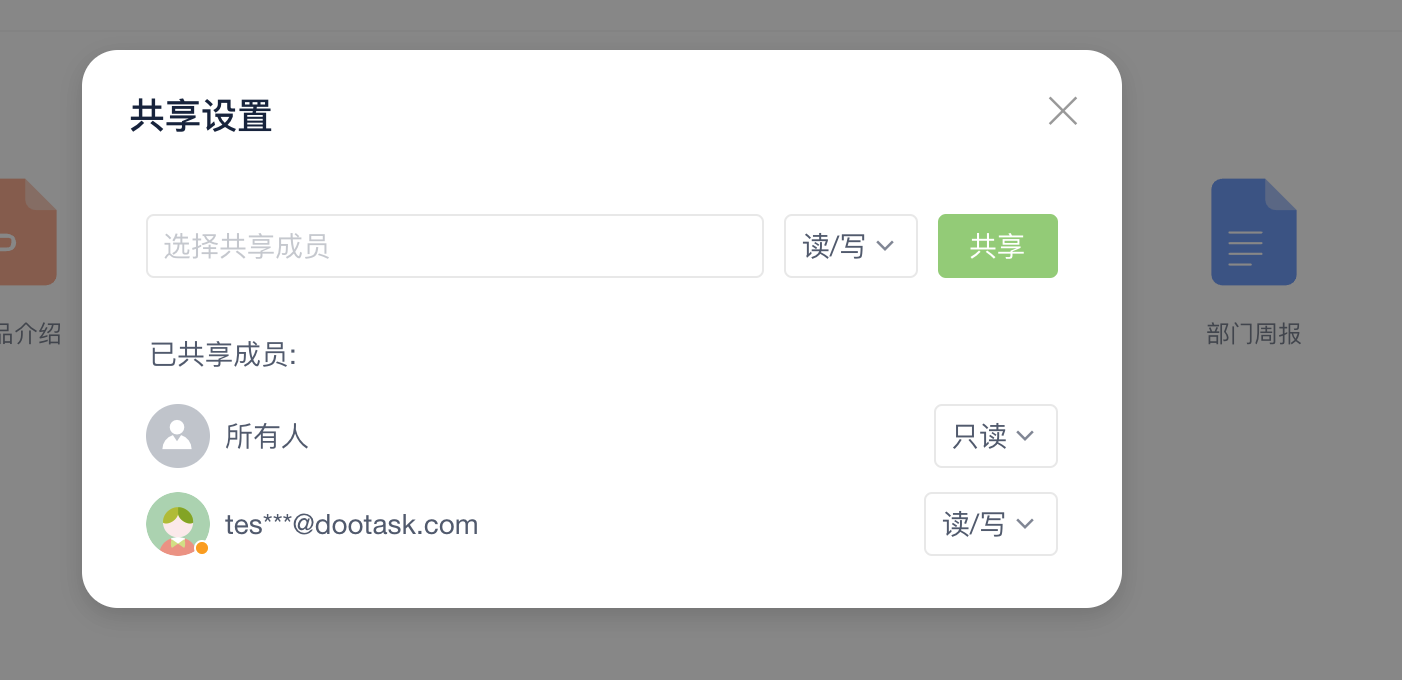Screen dimensions: 1402x680
Task: Click the chevron in the new-member permission selector
Action: click(x=884, y=246)
